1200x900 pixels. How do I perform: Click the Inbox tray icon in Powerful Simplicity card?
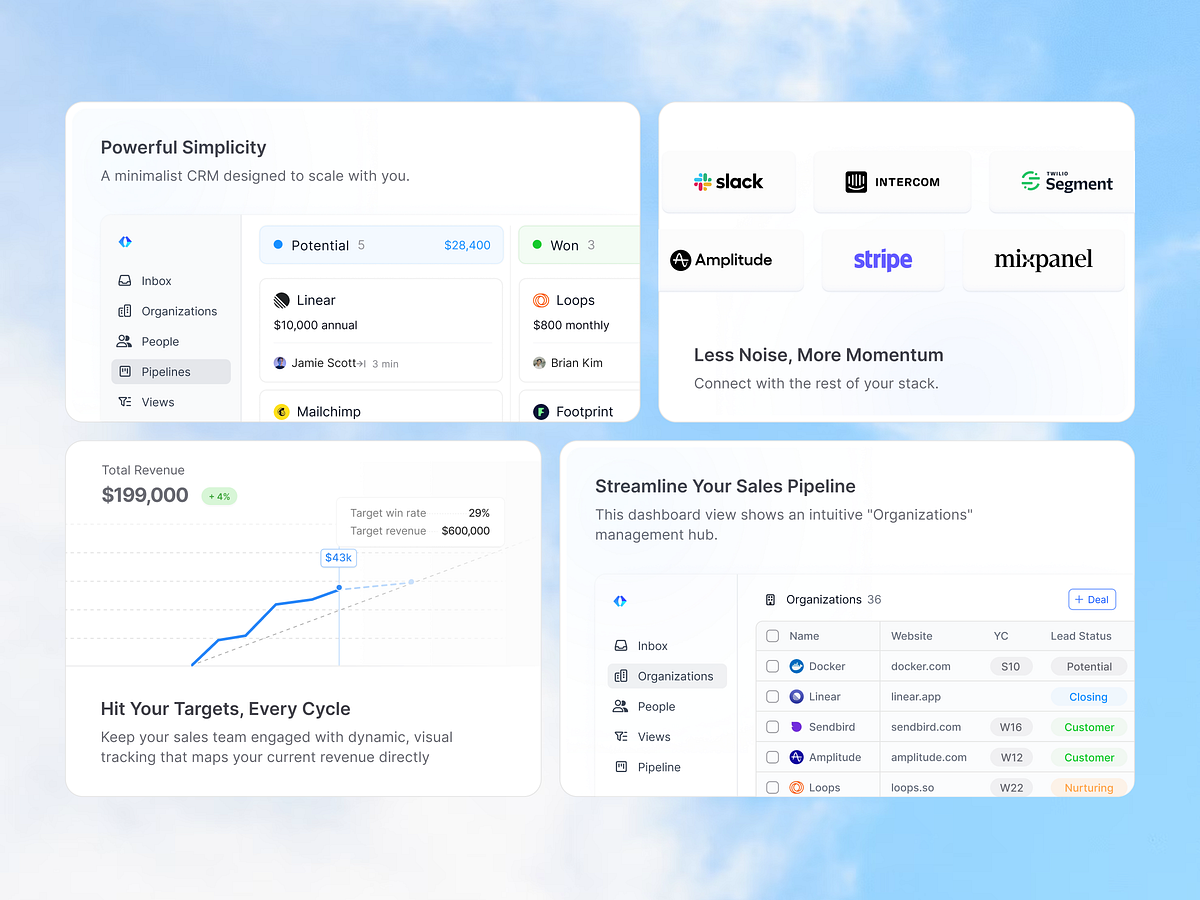pos(125,281)
